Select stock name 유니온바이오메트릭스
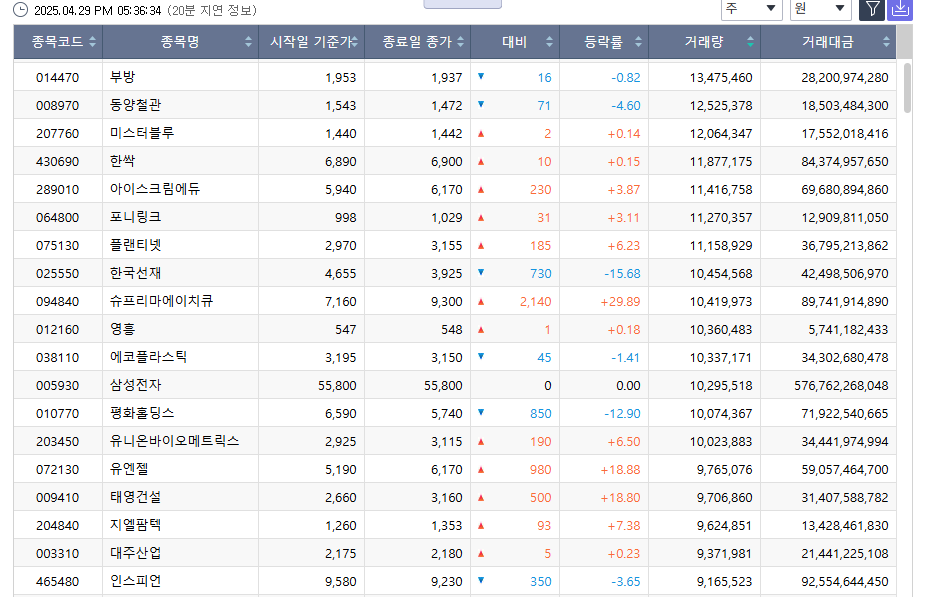The height and width of the screenshot is (597, 930). point(174,441)
